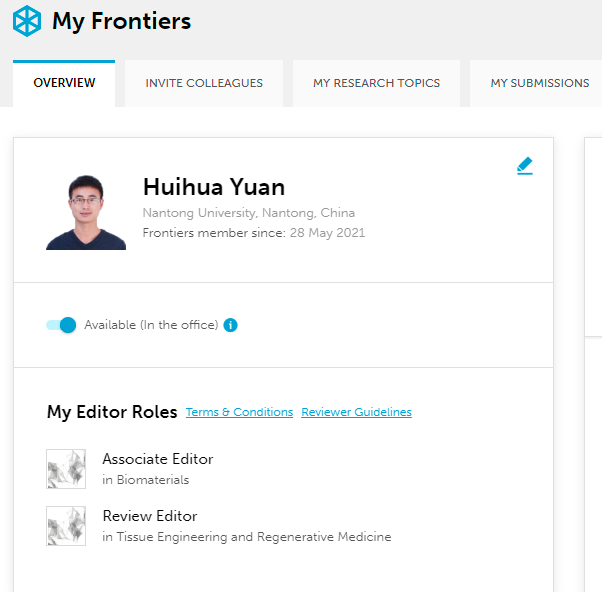Open the Reviewer Guidelines link
This screenshot has height=592, width=602.
(356, 412)
